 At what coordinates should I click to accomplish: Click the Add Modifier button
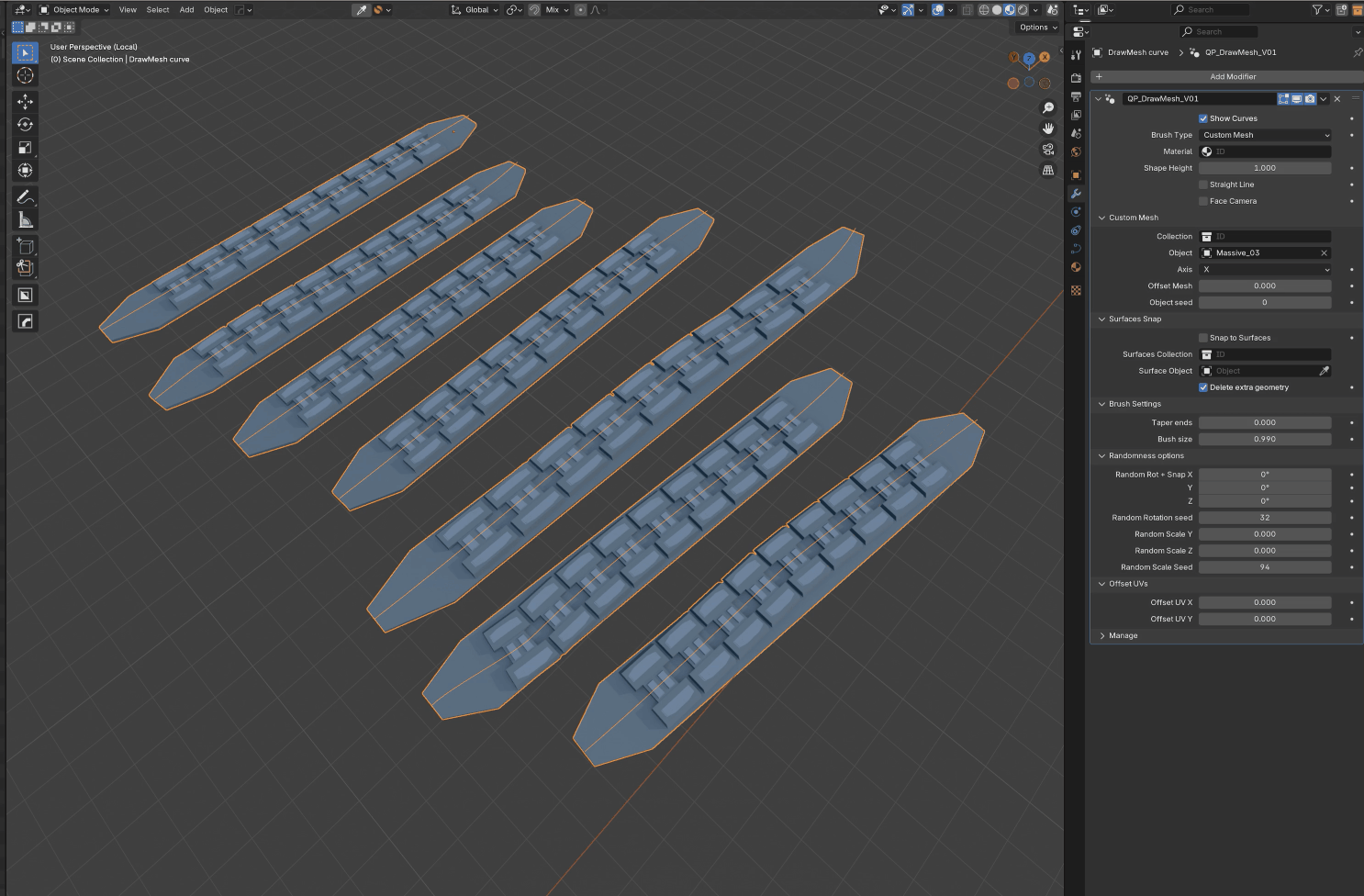(x=1227, y=77)
